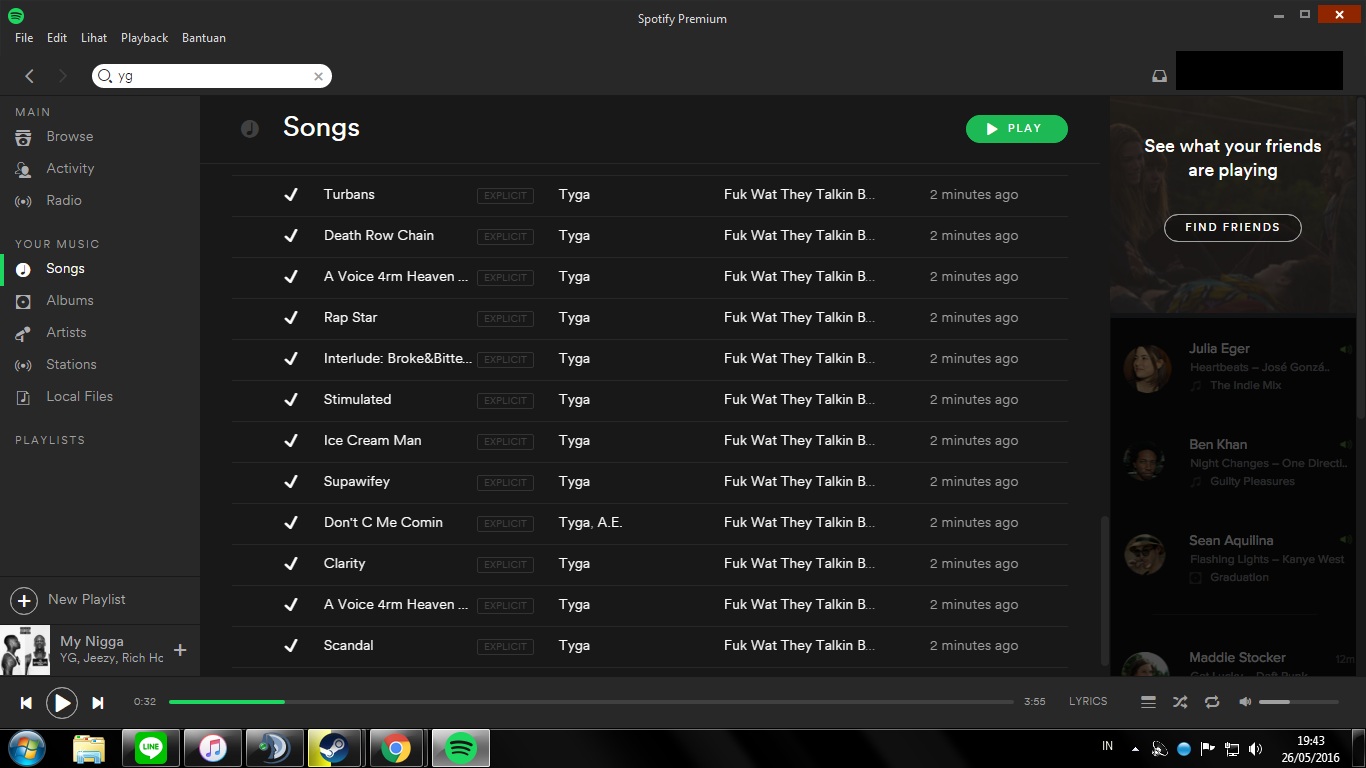Uncheck saved mark for Death Row Chain

click(x=291, y=236)
